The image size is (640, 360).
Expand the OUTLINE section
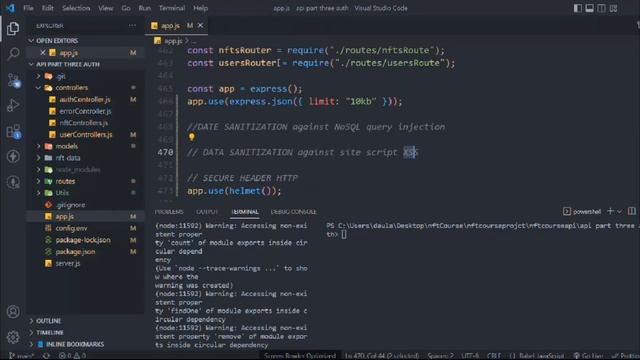click(85, 321)
